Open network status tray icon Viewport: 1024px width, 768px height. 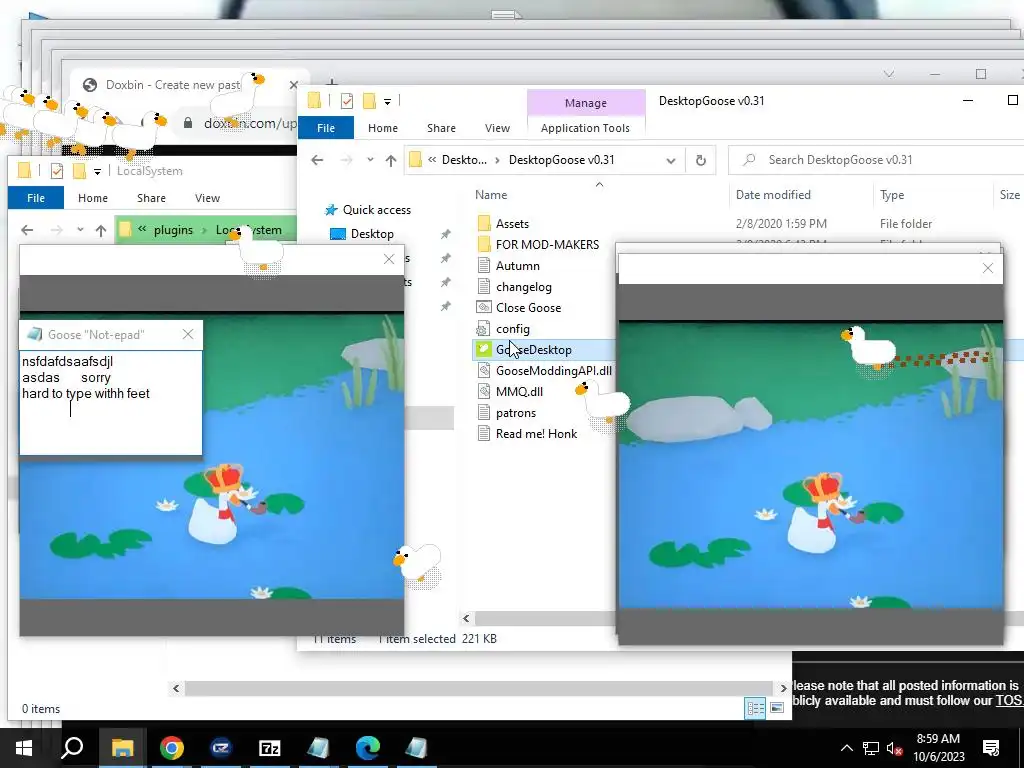[871, 748]
